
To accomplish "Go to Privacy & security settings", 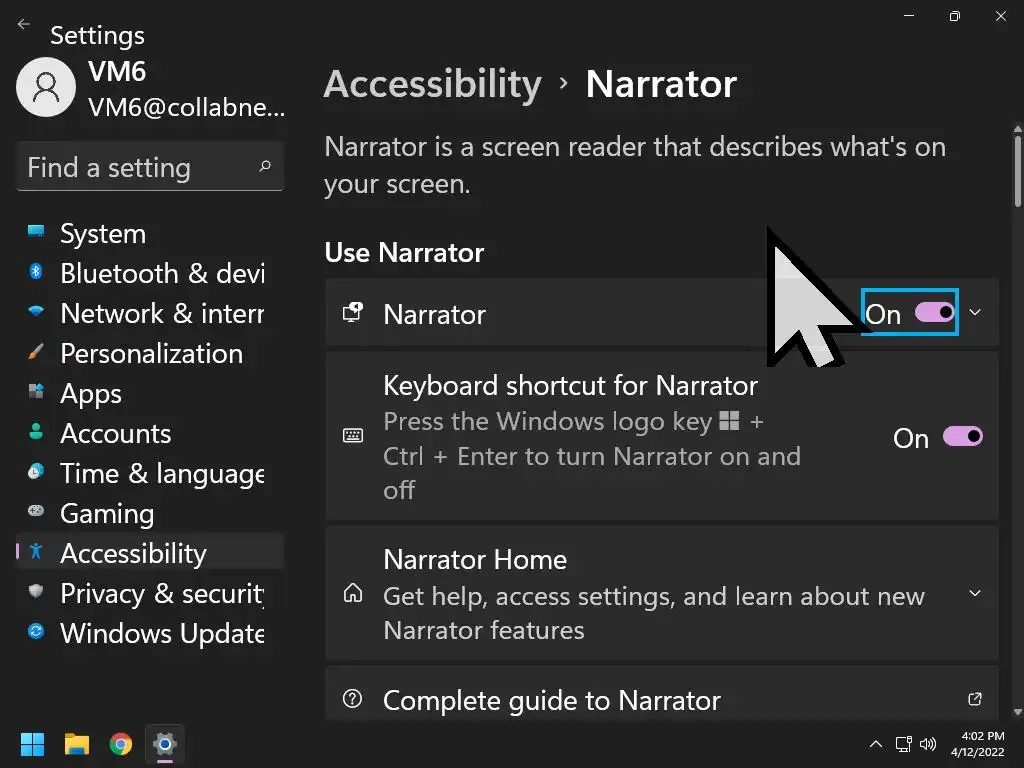I will tap(161, 593).
